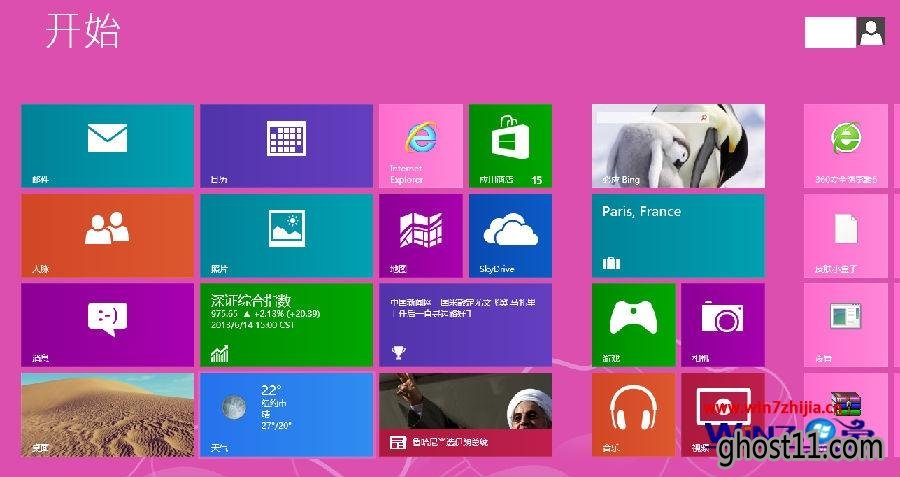The image size is (900, 477).
Task: Open the Finance tile showing 深证综合指数
Action: coord(286,325)
